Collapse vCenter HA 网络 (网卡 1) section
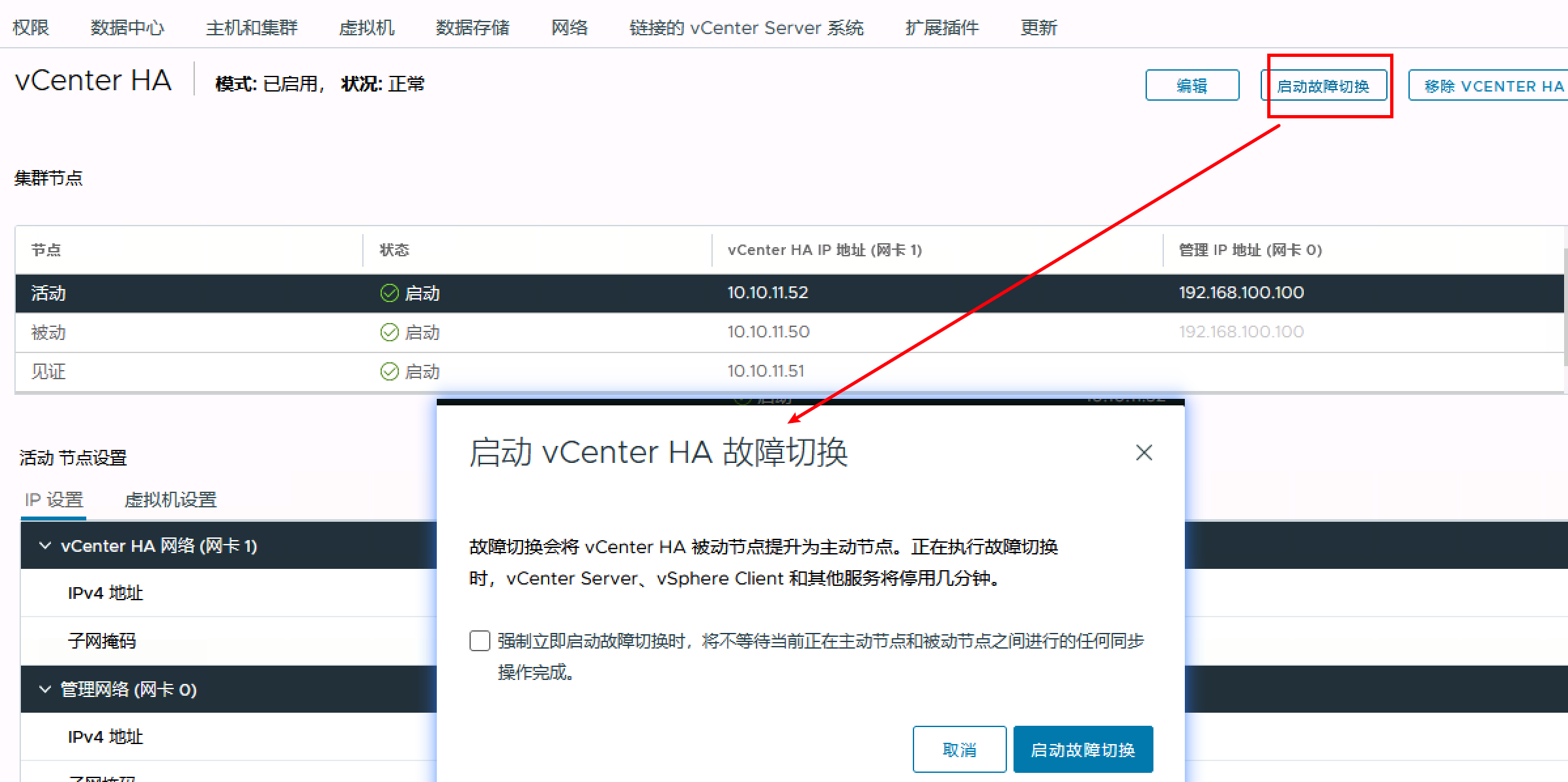This screenshot has height=782, width=1568. point(45,545)
